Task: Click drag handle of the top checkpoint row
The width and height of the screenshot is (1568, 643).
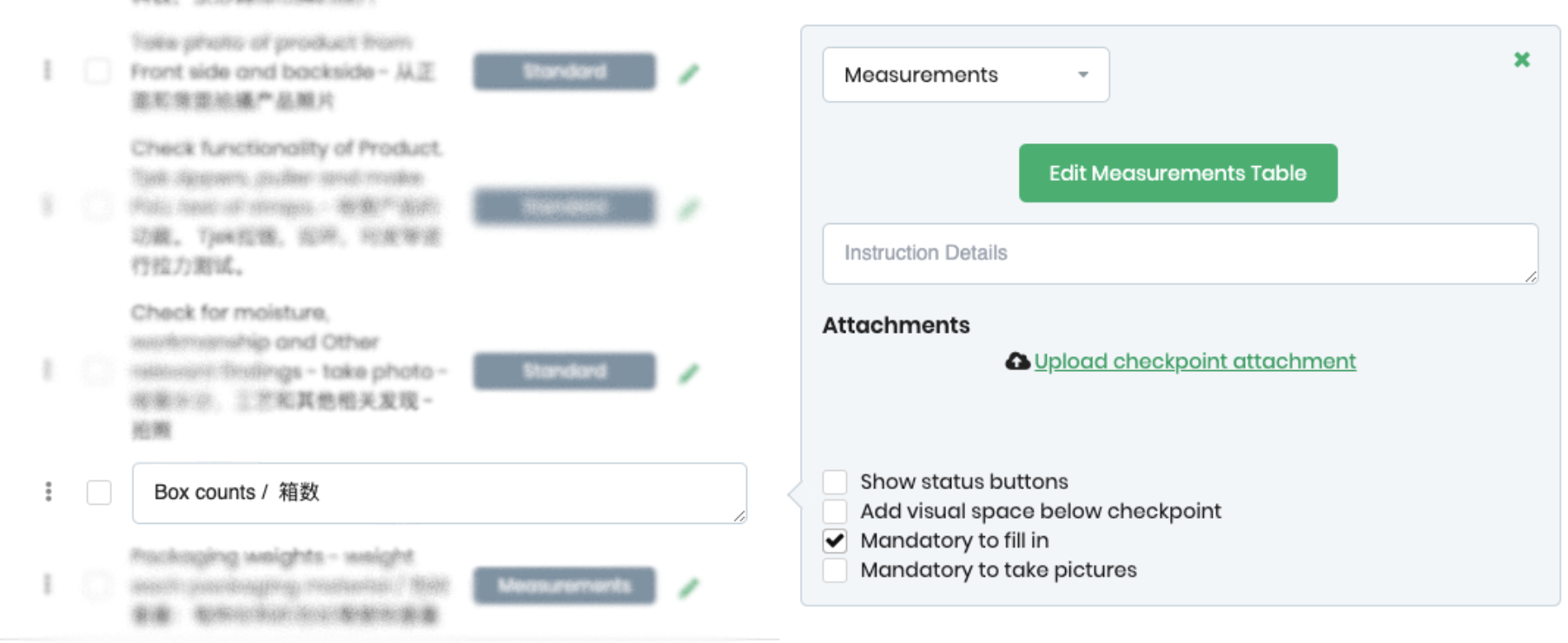Action: pos(48,70)
